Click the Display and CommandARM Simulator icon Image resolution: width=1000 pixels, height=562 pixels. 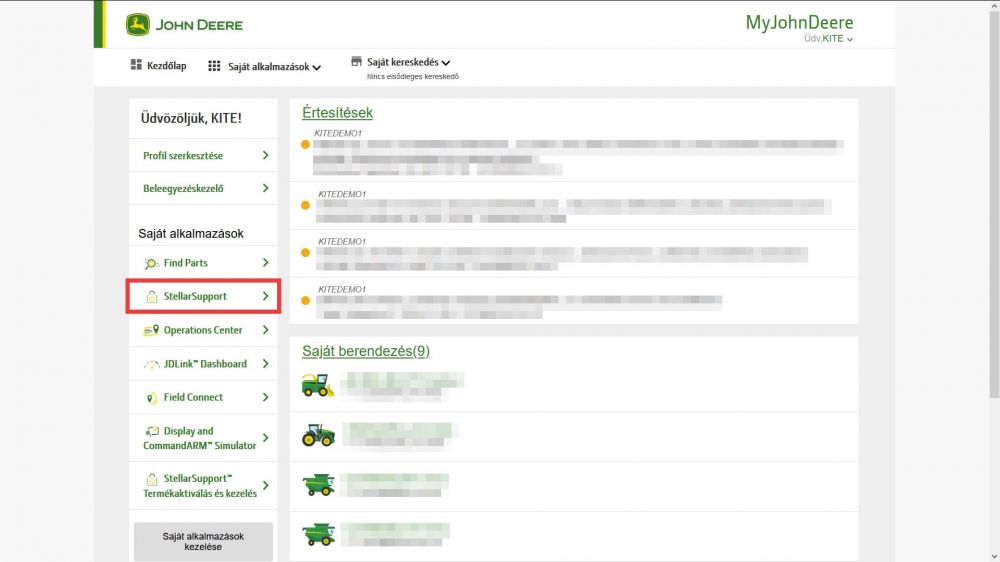click(x=152, y=431)
